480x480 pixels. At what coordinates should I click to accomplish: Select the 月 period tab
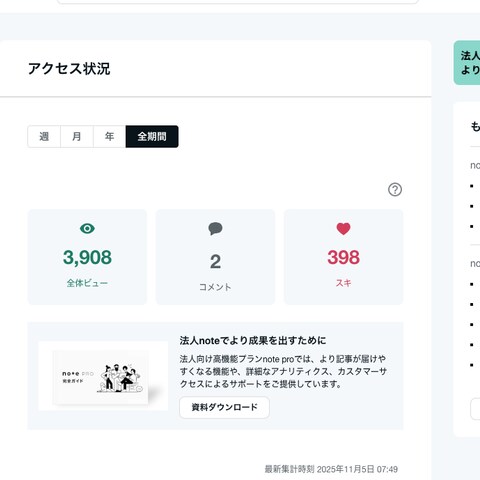(x=77, y=136)
